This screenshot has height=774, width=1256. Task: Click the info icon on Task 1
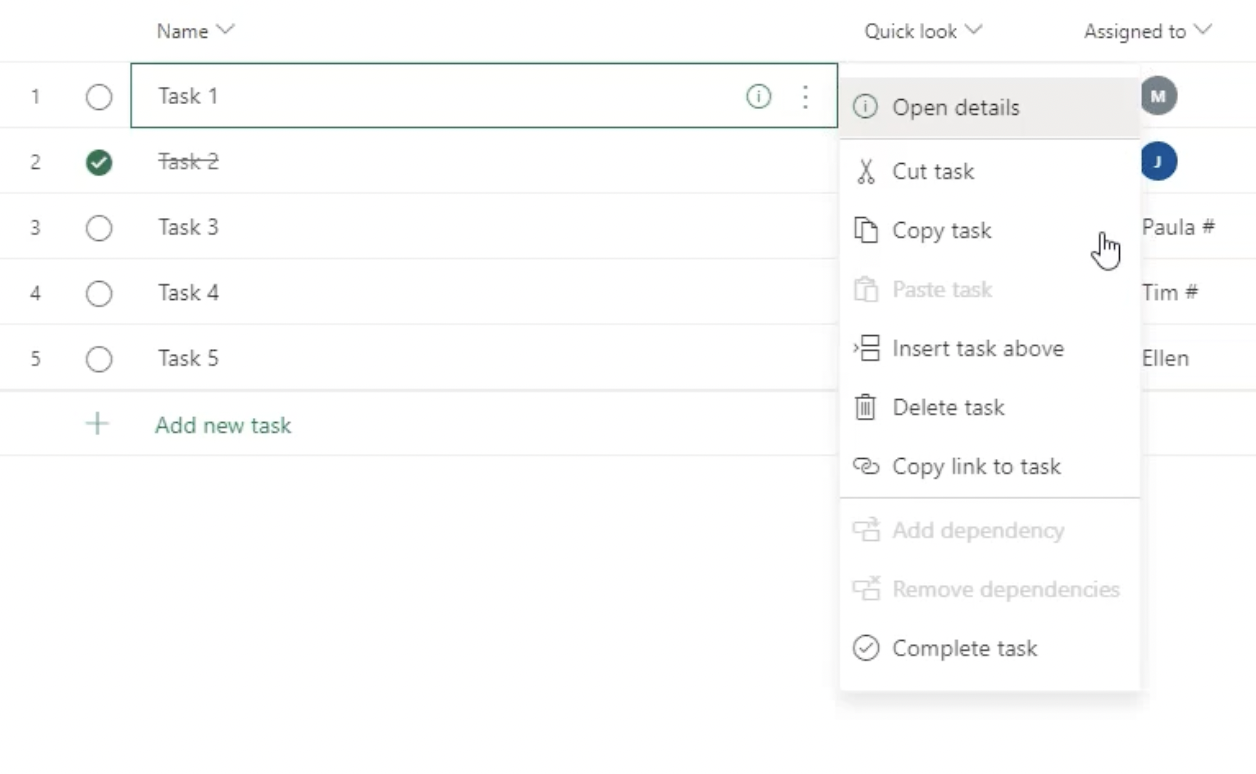click(759, 96)
